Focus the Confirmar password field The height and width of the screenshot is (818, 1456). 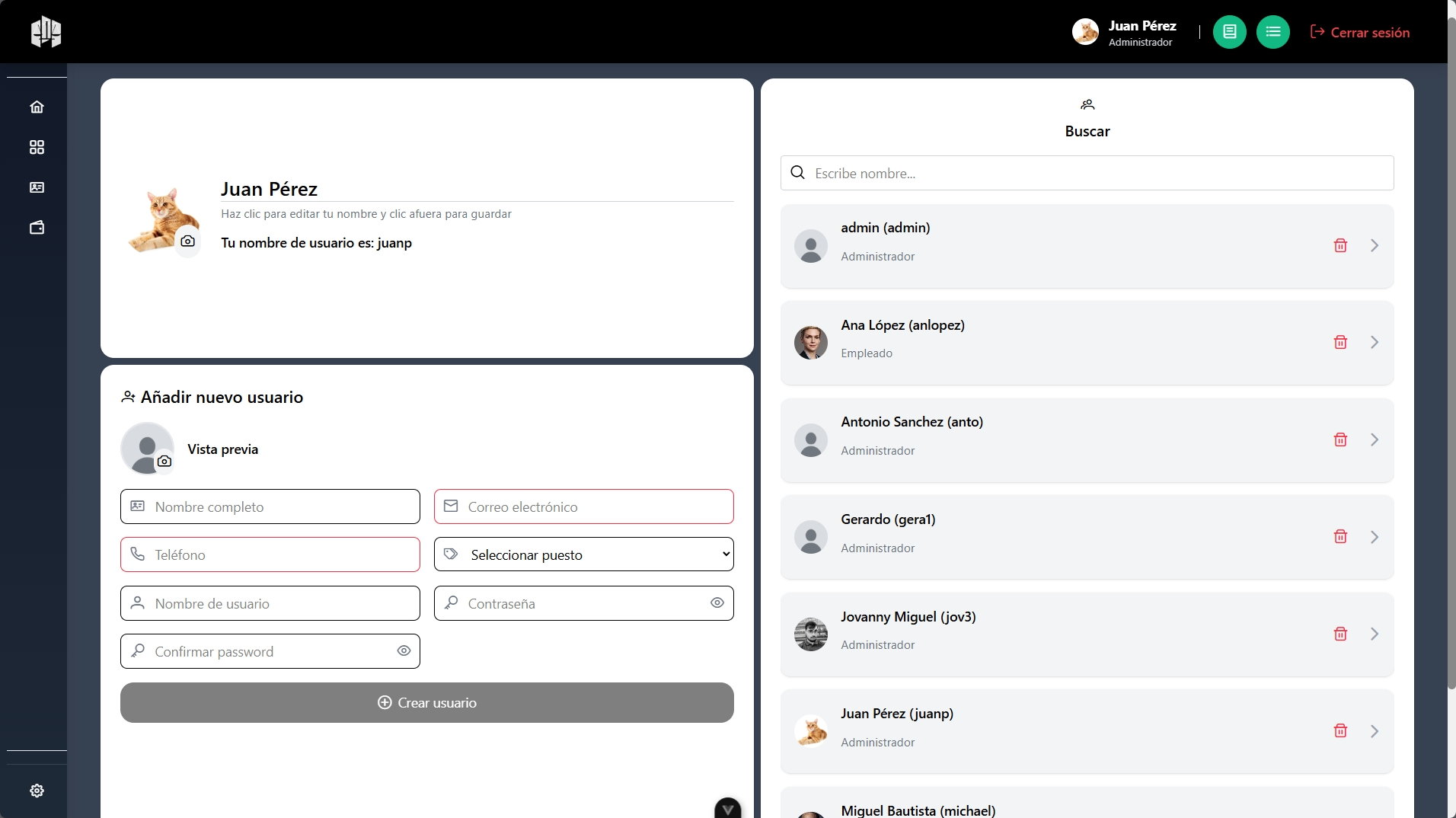click(x=270, y=651)
